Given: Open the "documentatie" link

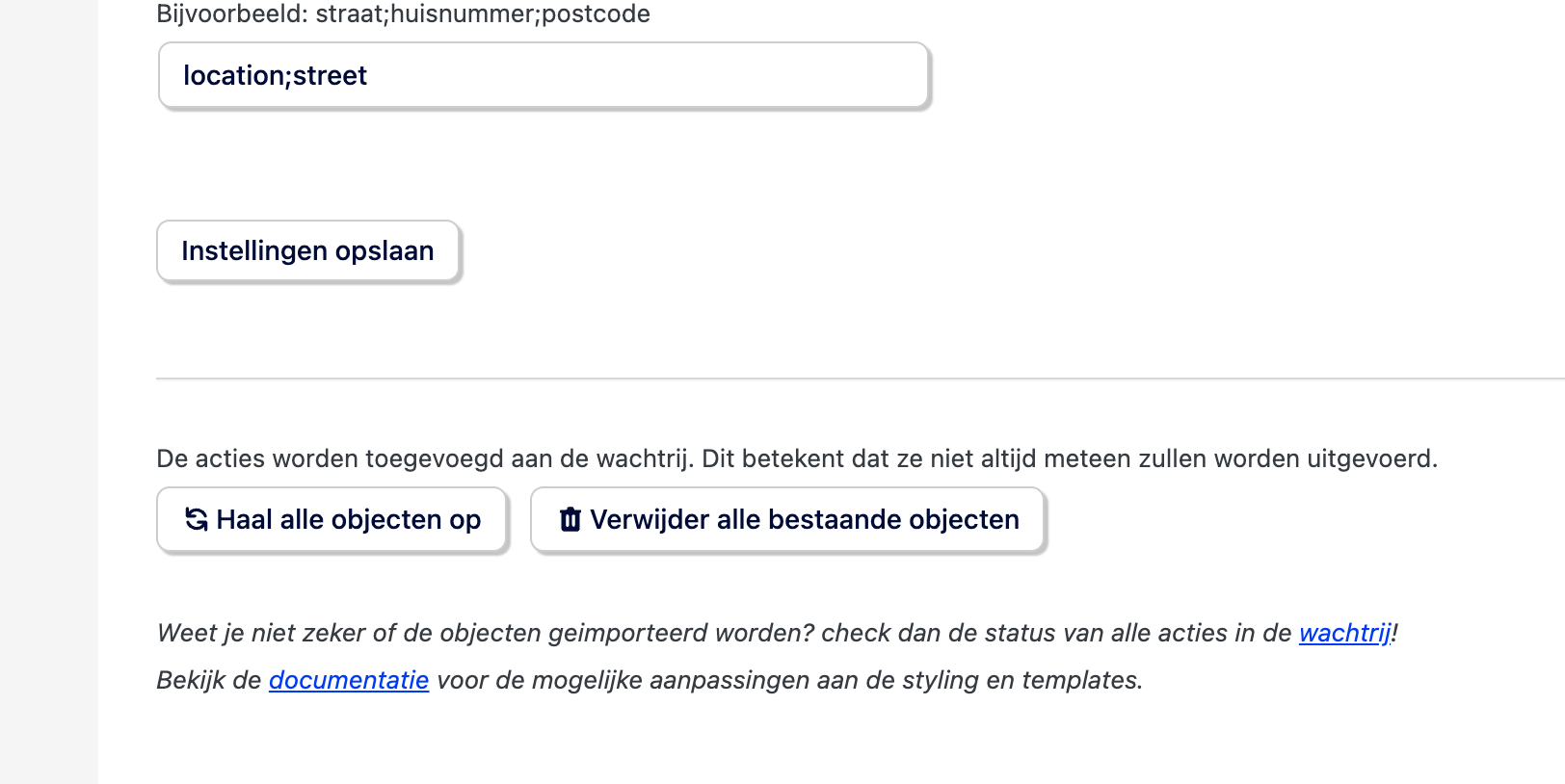Looking at the screenshot, I should 349,680.
